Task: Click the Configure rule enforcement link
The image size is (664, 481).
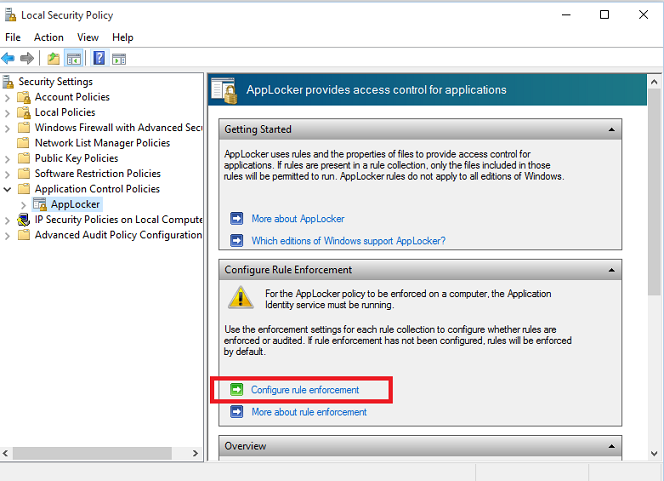Action: click(x=305, y=390)
